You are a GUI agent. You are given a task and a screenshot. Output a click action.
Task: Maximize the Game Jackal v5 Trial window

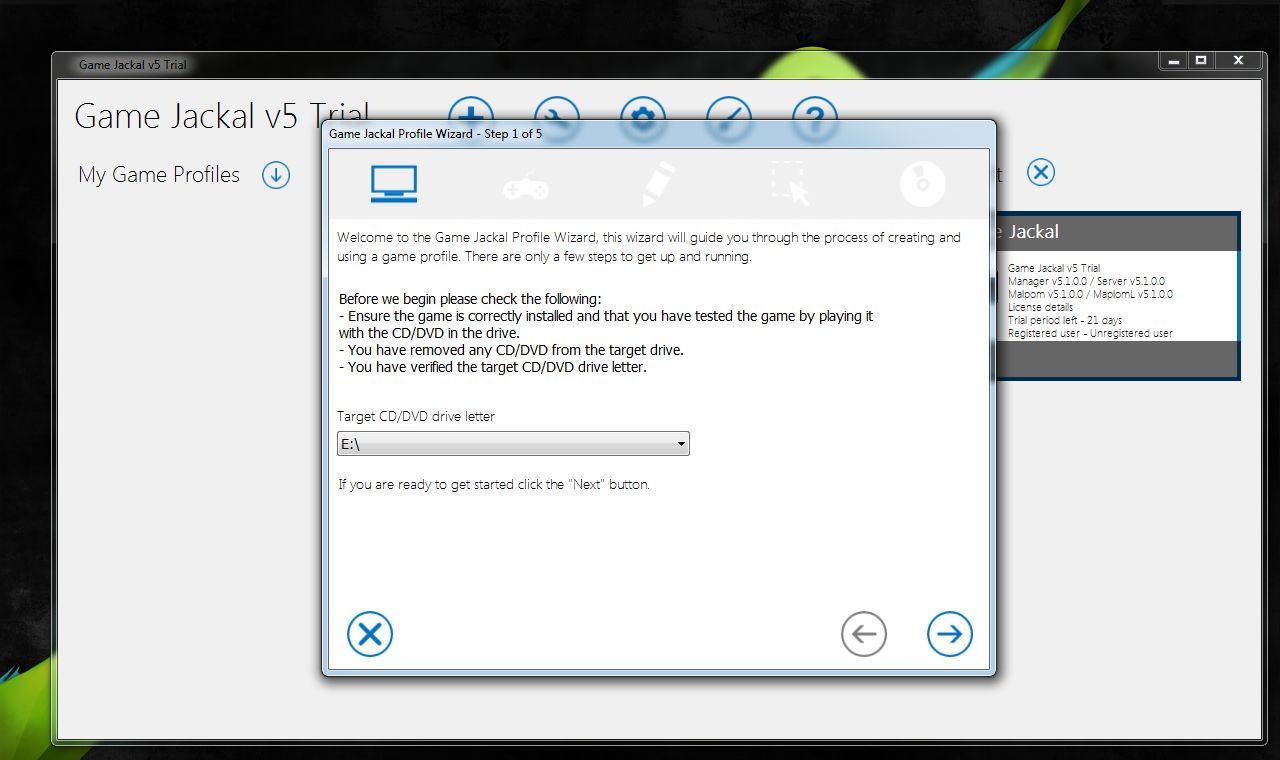tap(1201, 61)
